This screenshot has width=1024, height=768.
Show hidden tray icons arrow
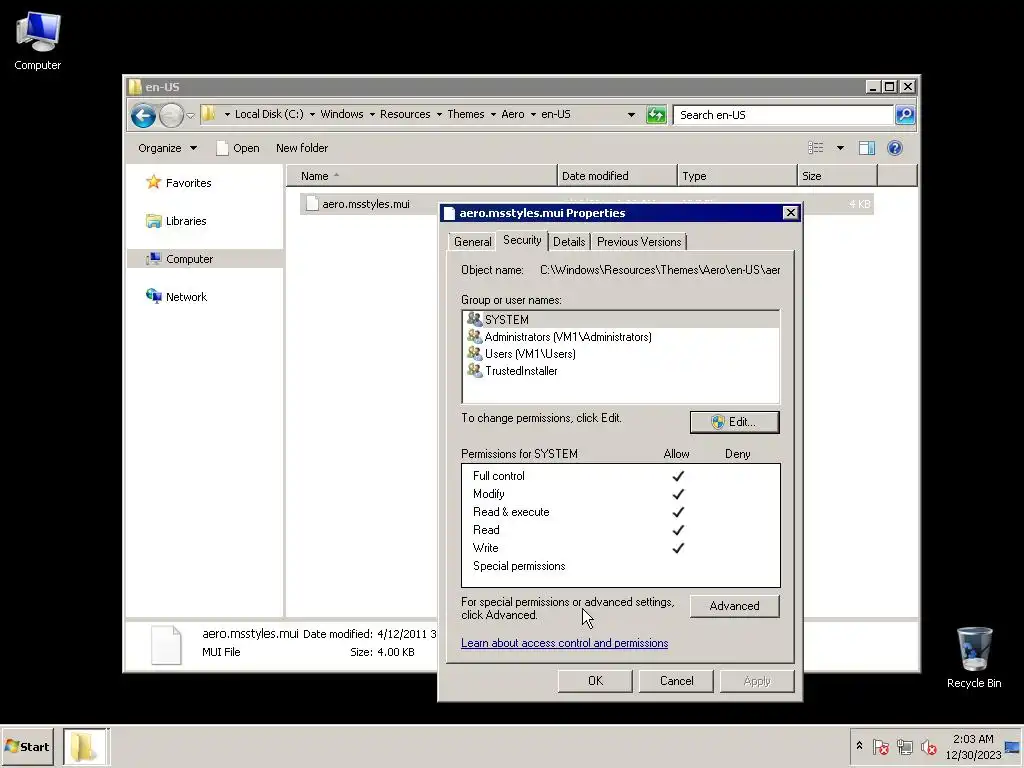(x=859, y=746)
